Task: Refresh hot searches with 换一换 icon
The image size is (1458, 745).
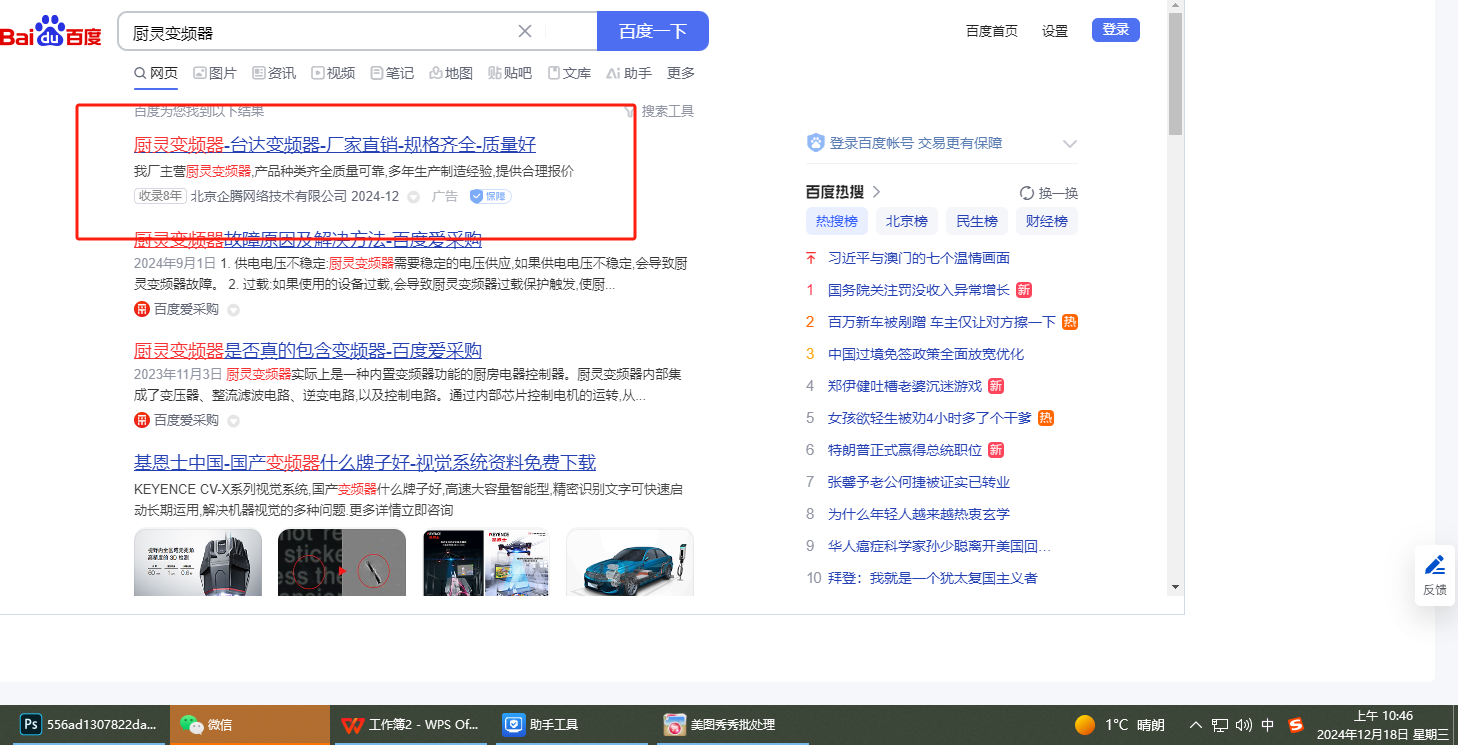Action: (x=1027, y=193)
